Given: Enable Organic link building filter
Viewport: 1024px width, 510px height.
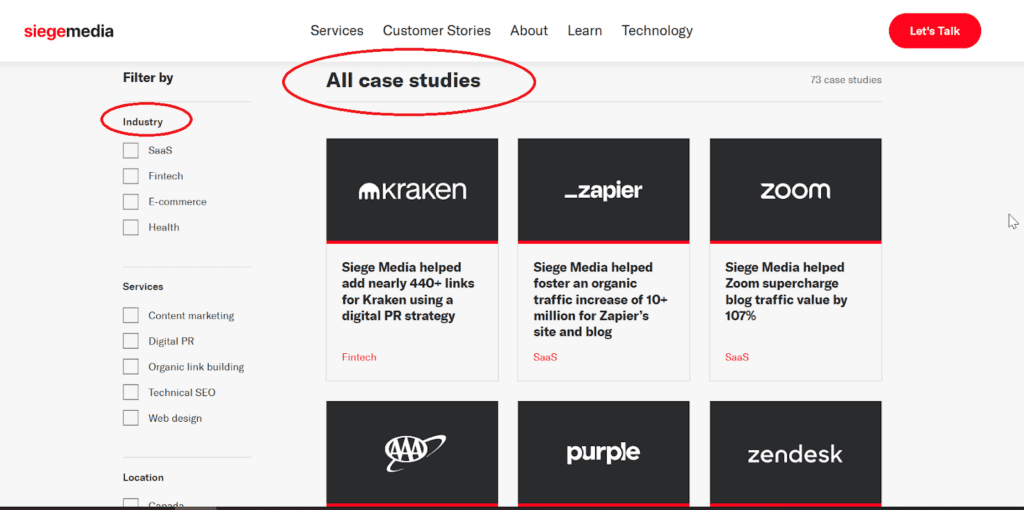Looking at the screenshot, I should [131, 367].
